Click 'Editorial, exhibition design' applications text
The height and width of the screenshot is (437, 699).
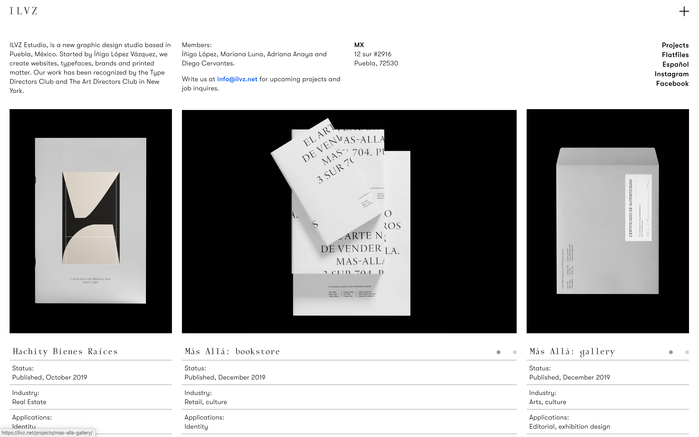click(x=569, y=427)
